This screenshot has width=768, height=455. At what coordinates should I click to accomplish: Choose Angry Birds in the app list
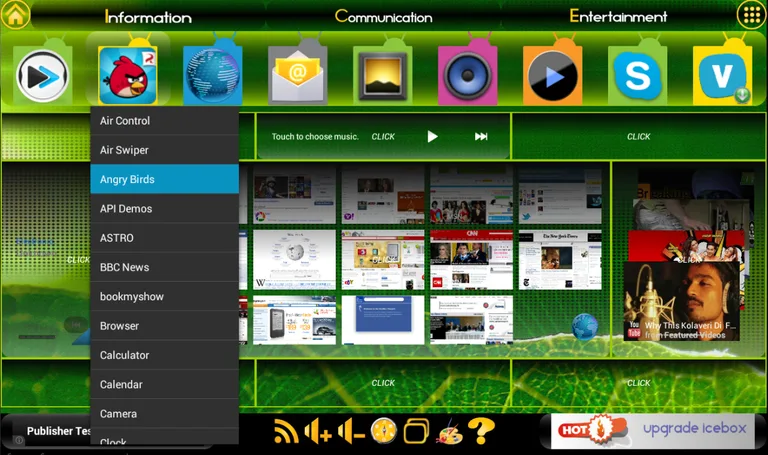pyautogui.click(x=165, y=179)
